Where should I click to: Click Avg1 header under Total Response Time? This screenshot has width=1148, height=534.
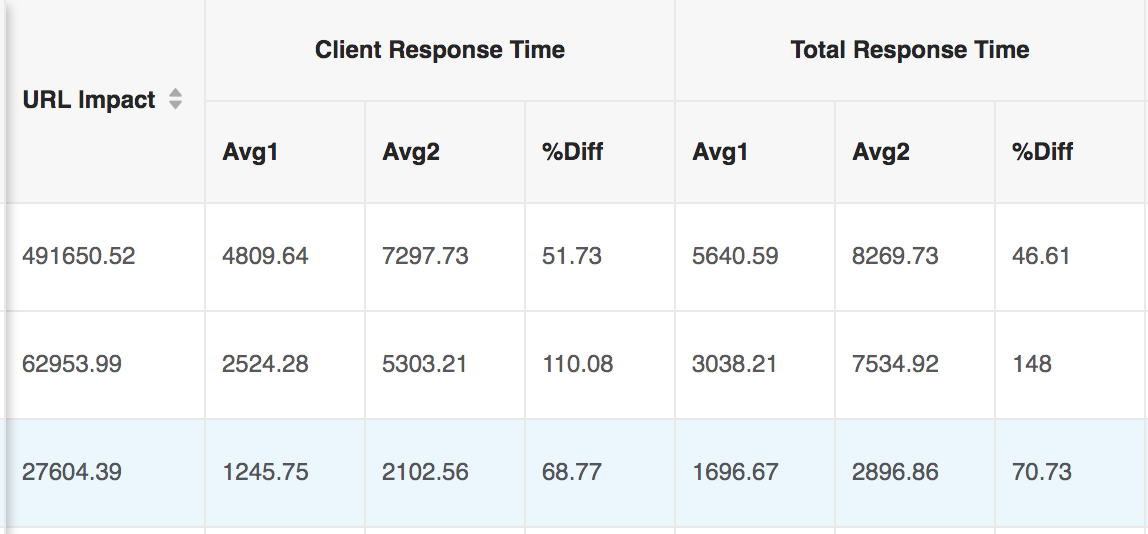(x=721, y=152)
